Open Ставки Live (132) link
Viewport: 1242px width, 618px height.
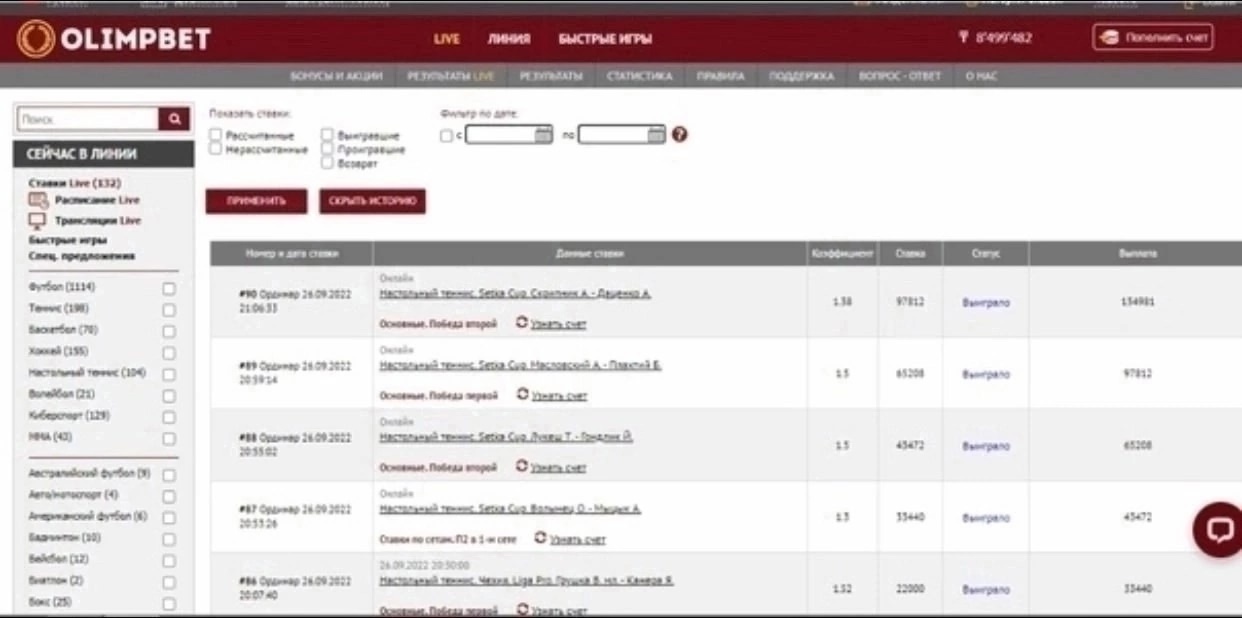(75, 183)
